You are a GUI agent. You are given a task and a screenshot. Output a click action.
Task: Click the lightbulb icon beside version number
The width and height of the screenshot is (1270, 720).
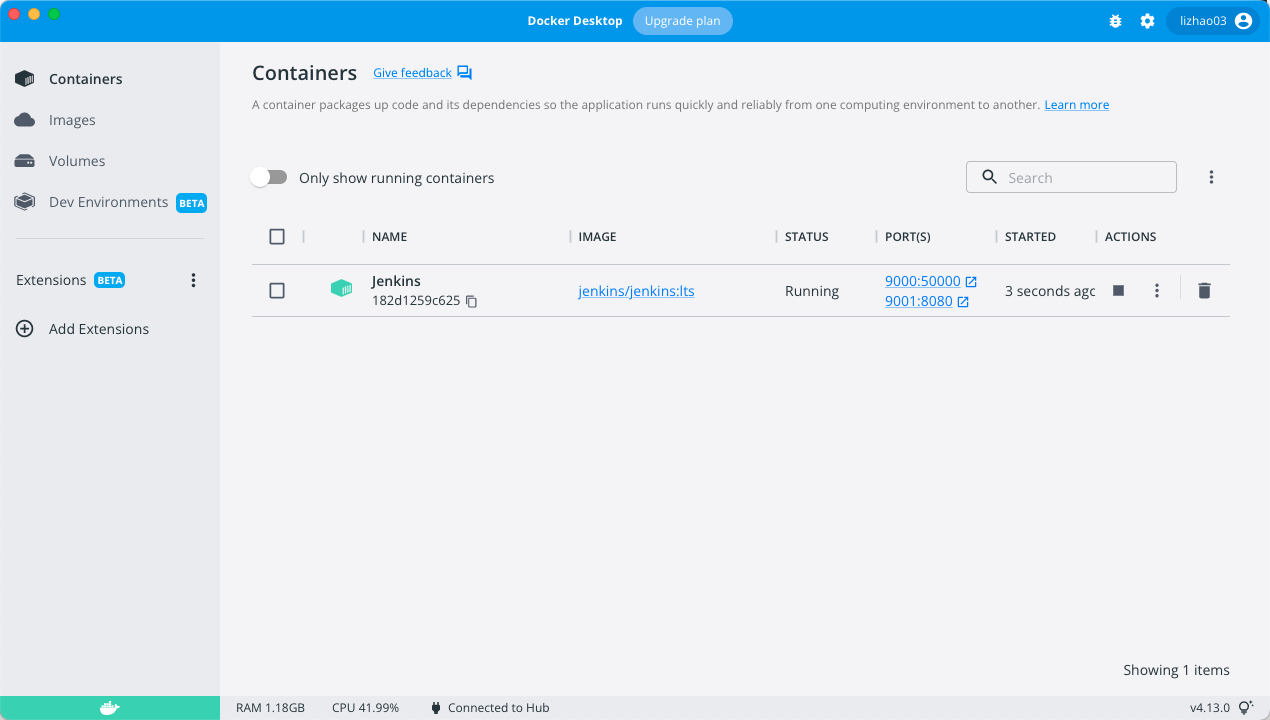1246,707
